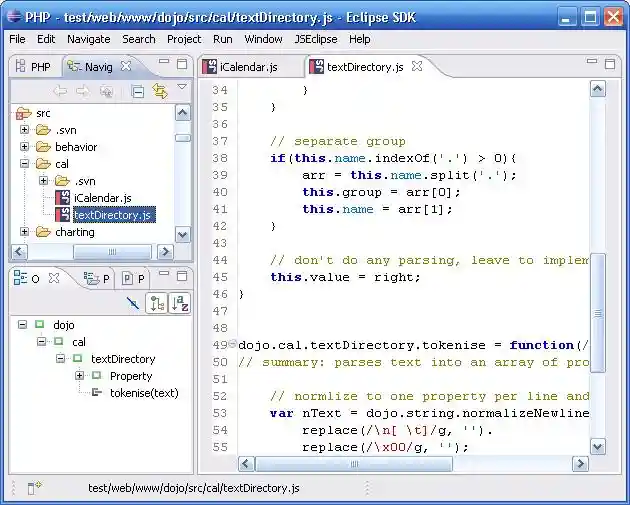
Task: Open the Navigator view menu dropdown arrow
Action: click(x=182, y=88)
